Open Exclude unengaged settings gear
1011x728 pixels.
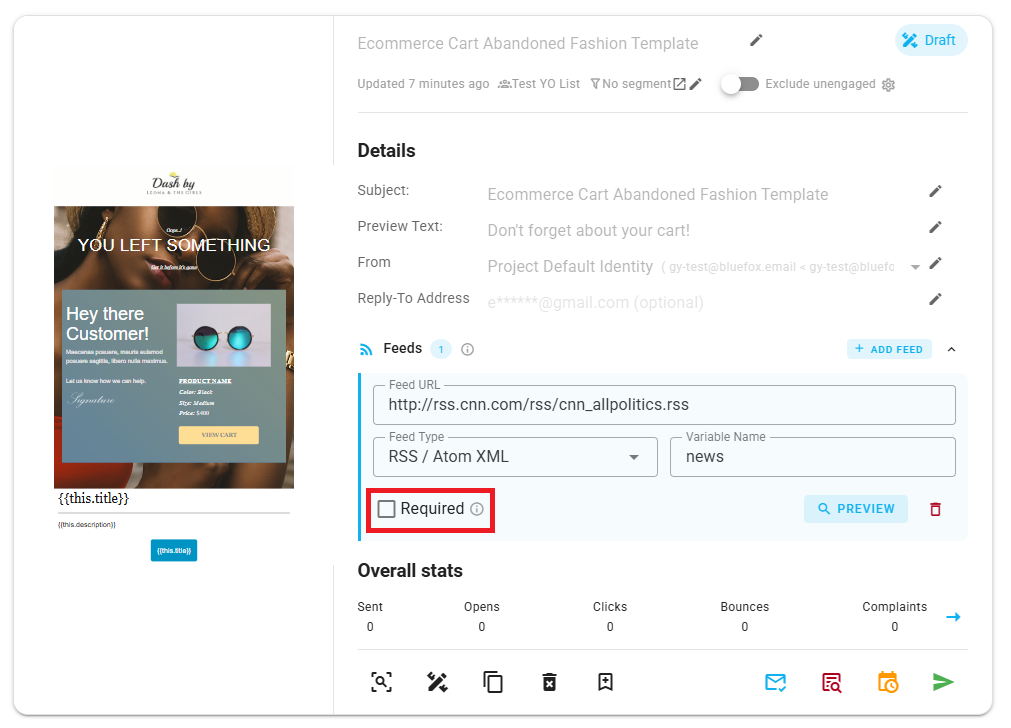pos(888,84)
